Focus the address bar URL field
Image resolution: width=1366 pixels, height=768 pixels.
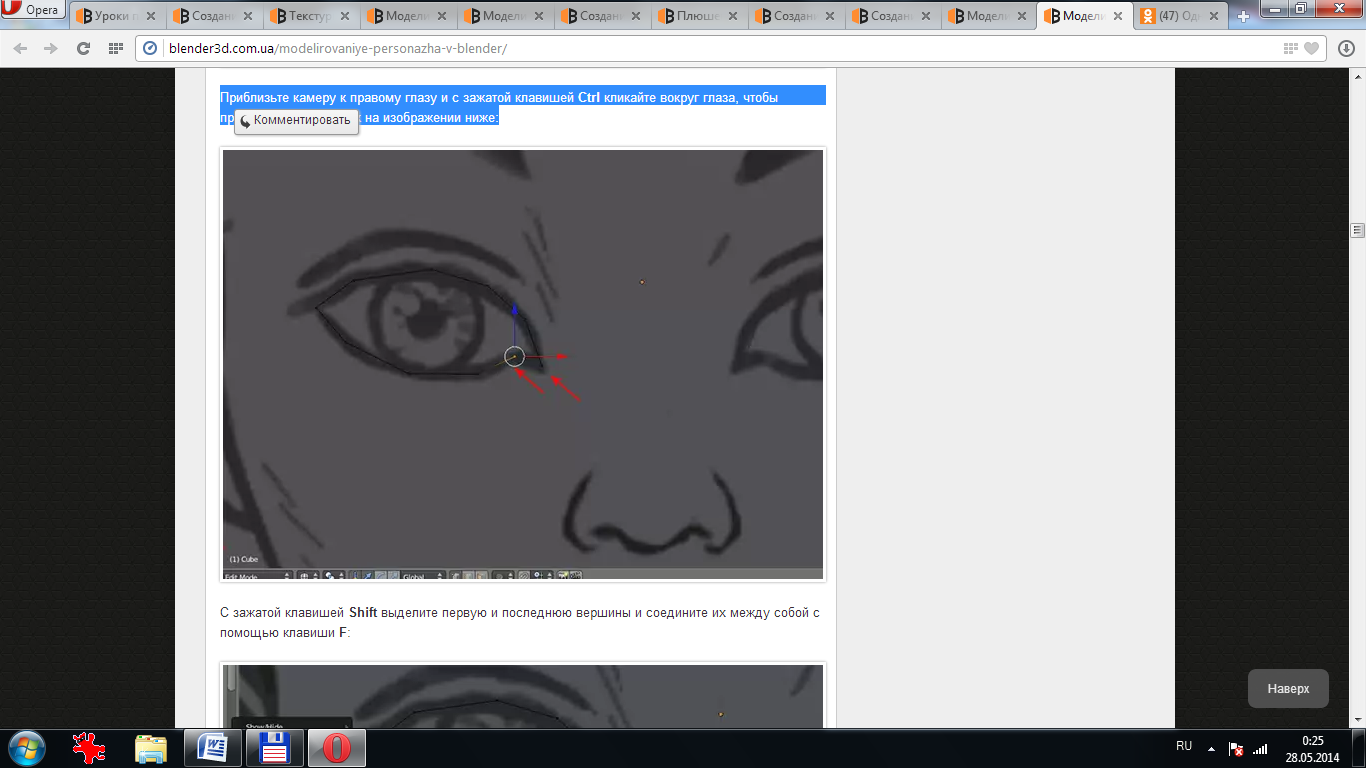(x=720, y=48)
